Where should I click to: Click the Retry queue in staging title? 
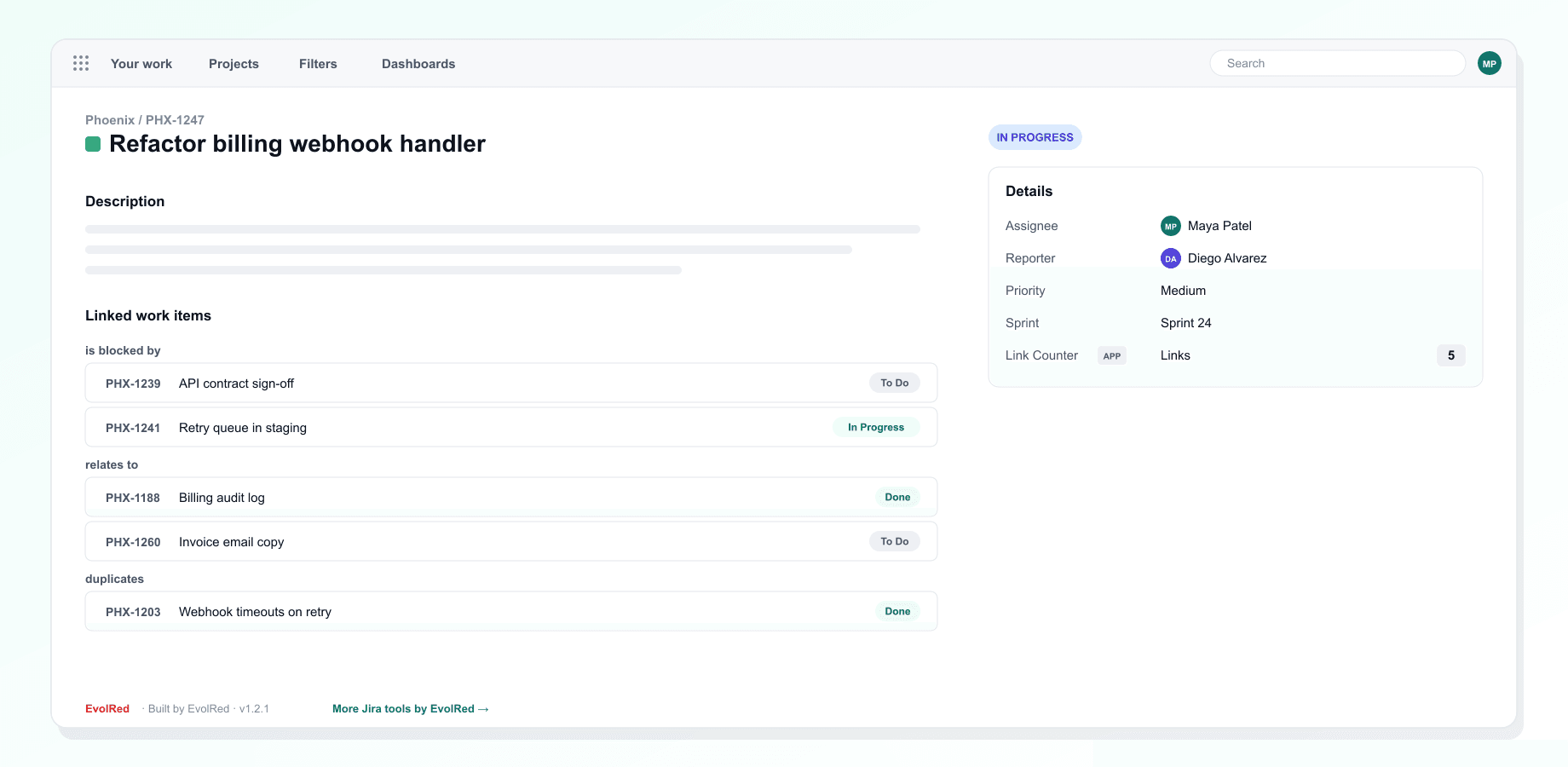click(x=243, y=428)
